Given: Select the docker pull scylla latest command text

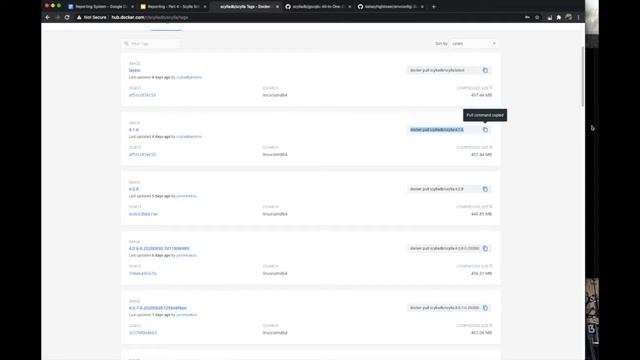Looking at the screenshot, I should (x=437, y=70).
